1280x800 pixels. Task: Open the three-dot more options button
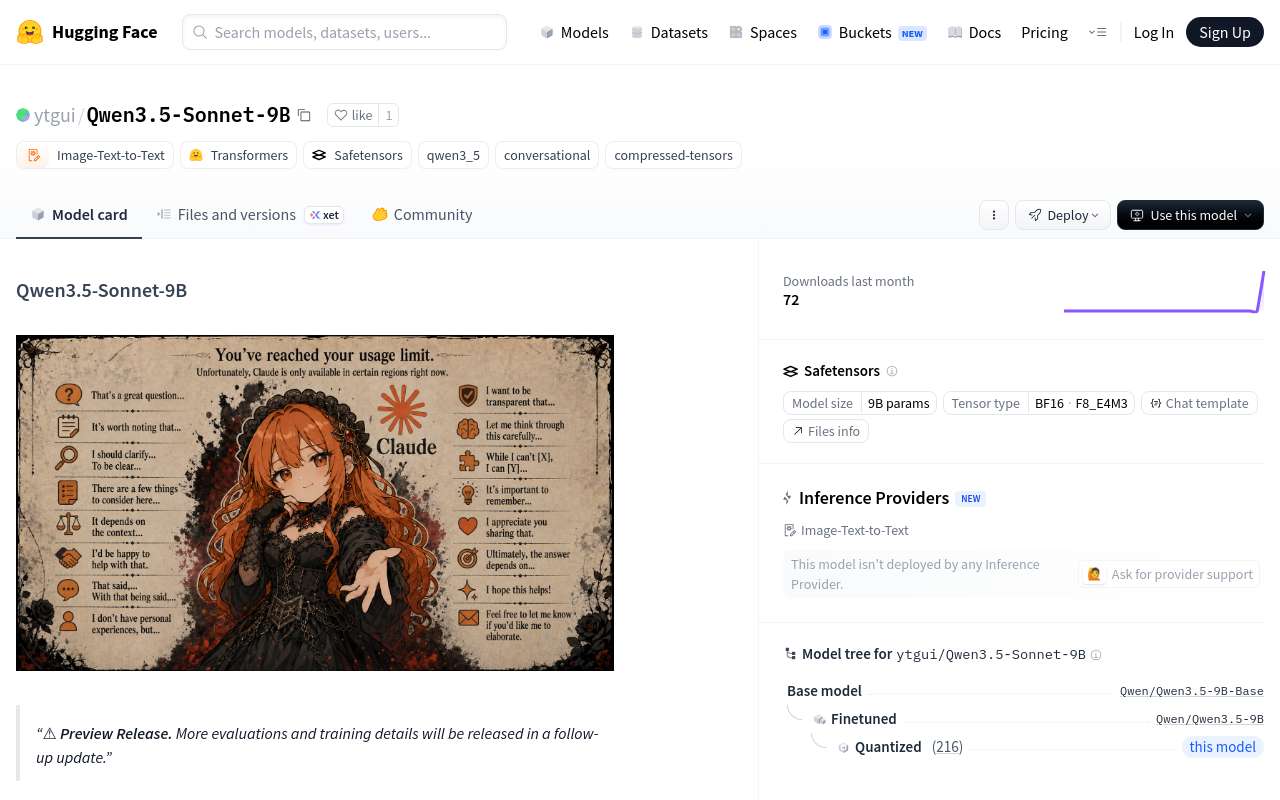(994, 215)
